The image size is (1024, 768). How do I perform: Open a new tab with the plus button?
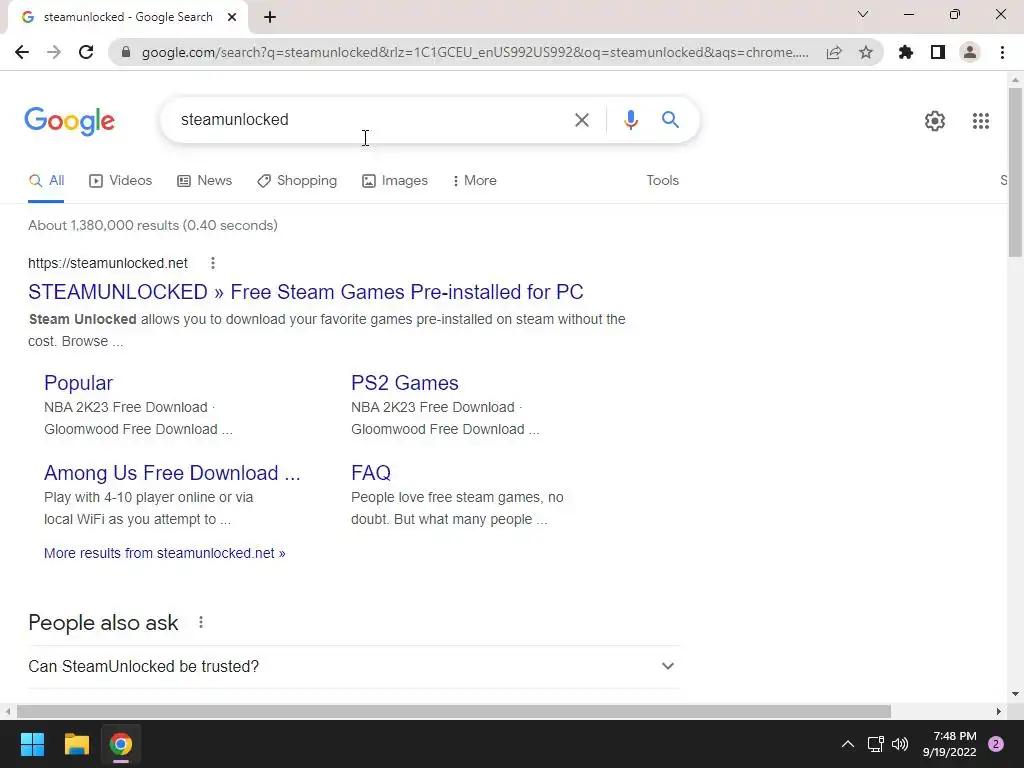[270, 17]
